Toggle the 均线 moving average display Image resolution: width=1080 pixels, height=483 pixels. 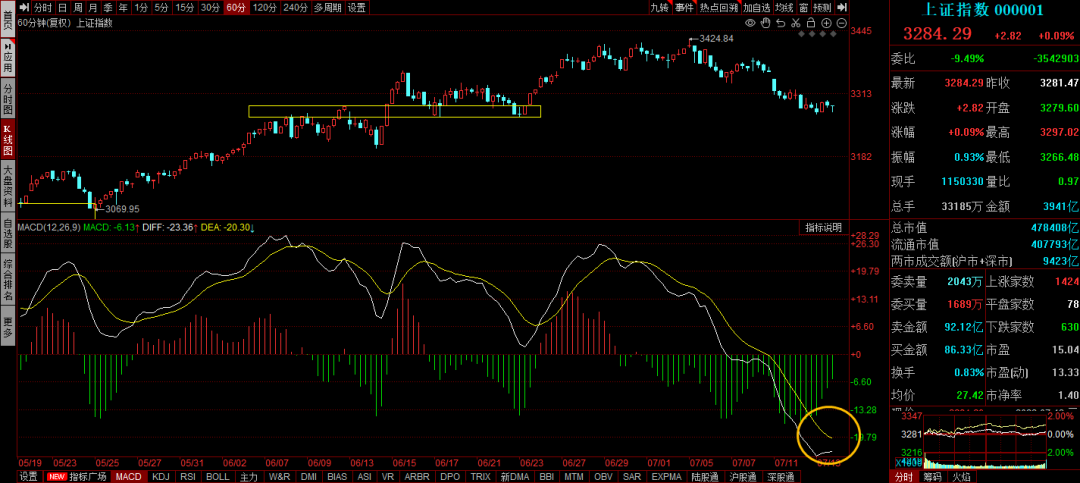click(784, 7)
